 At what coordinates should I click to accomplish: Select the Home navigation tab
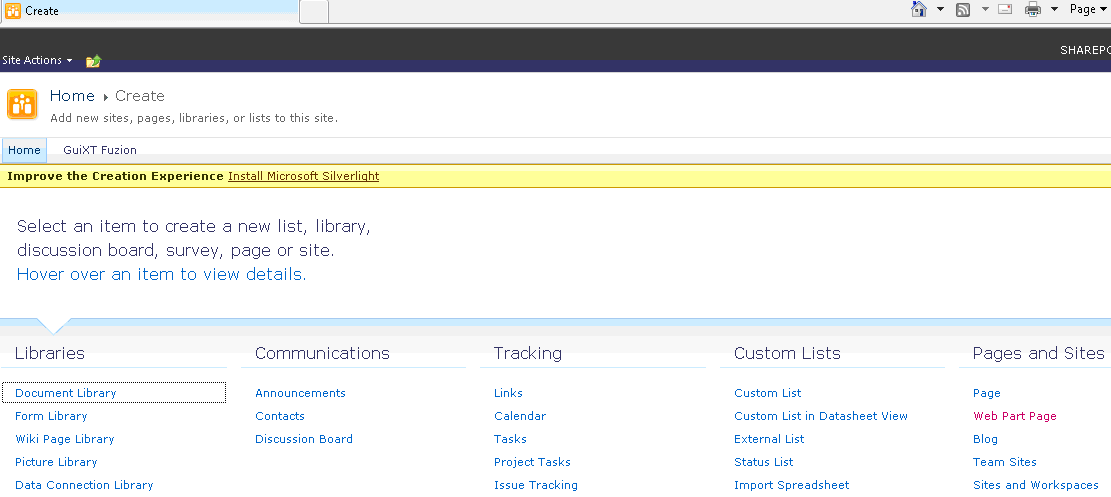coord(24,150)
